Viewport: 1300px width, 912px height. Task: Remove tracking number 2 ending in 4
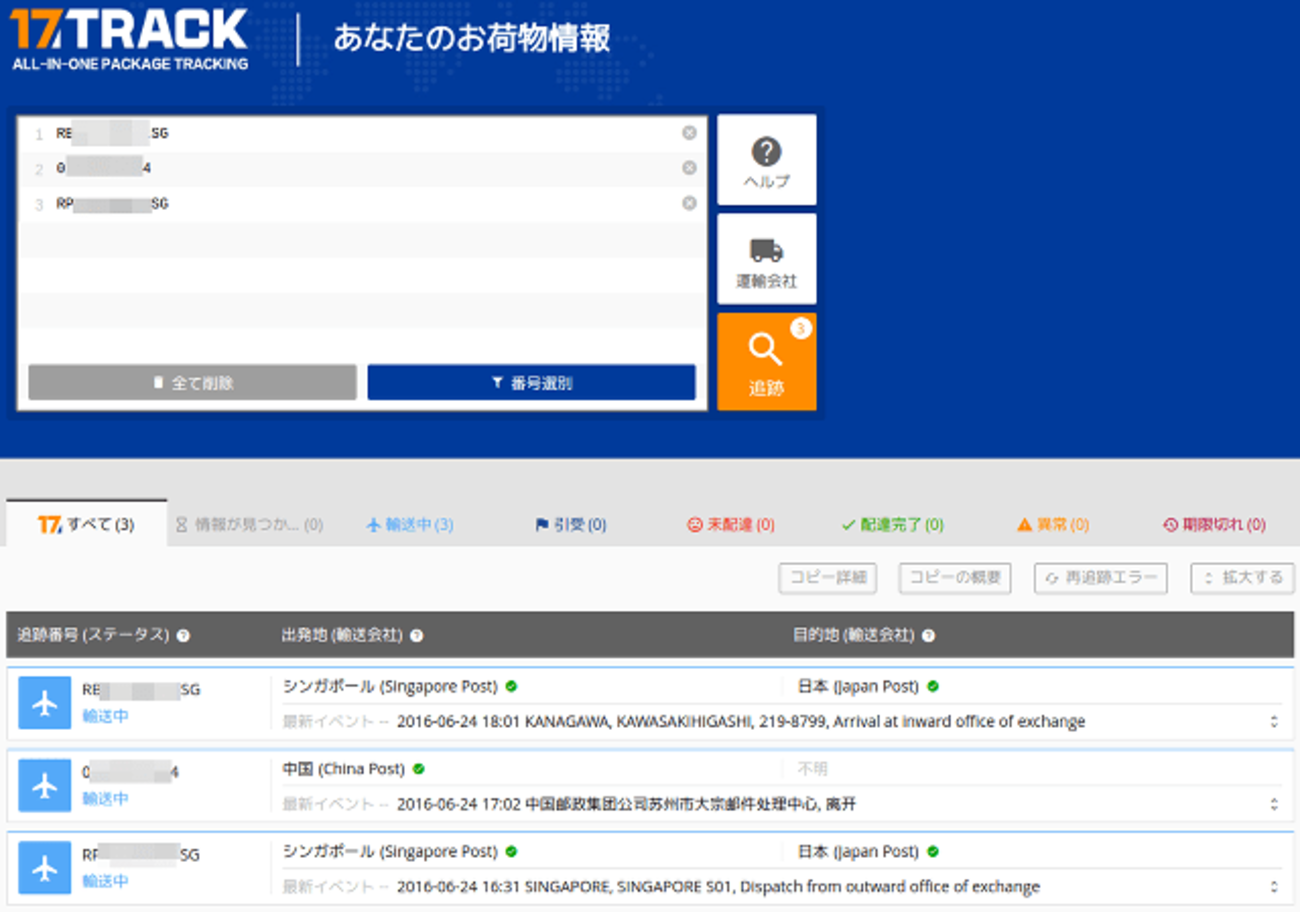pos(689,168)
